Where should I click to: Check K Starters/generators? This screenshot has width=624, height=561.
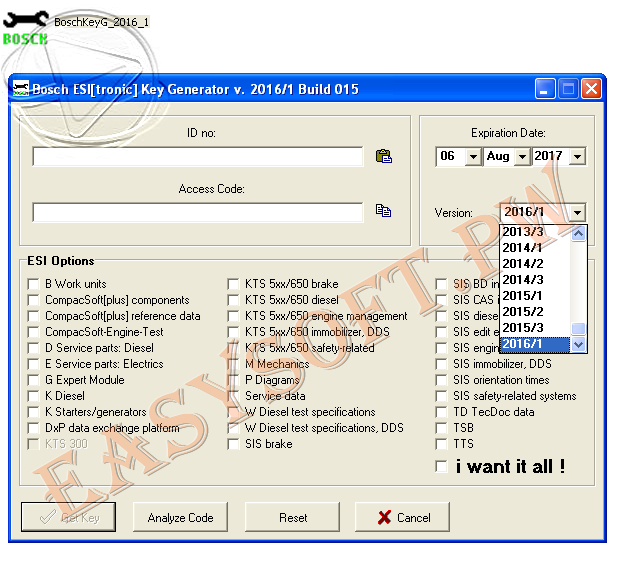33,412
